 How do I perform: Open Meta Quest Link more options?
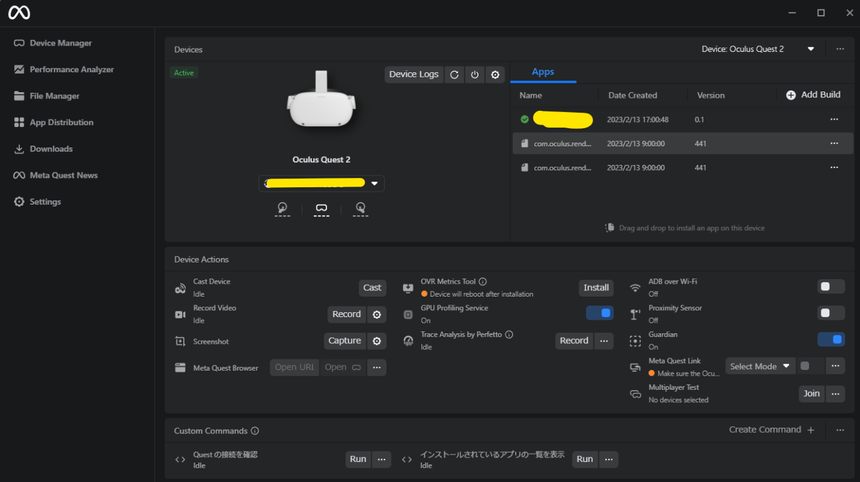point(835,366)
